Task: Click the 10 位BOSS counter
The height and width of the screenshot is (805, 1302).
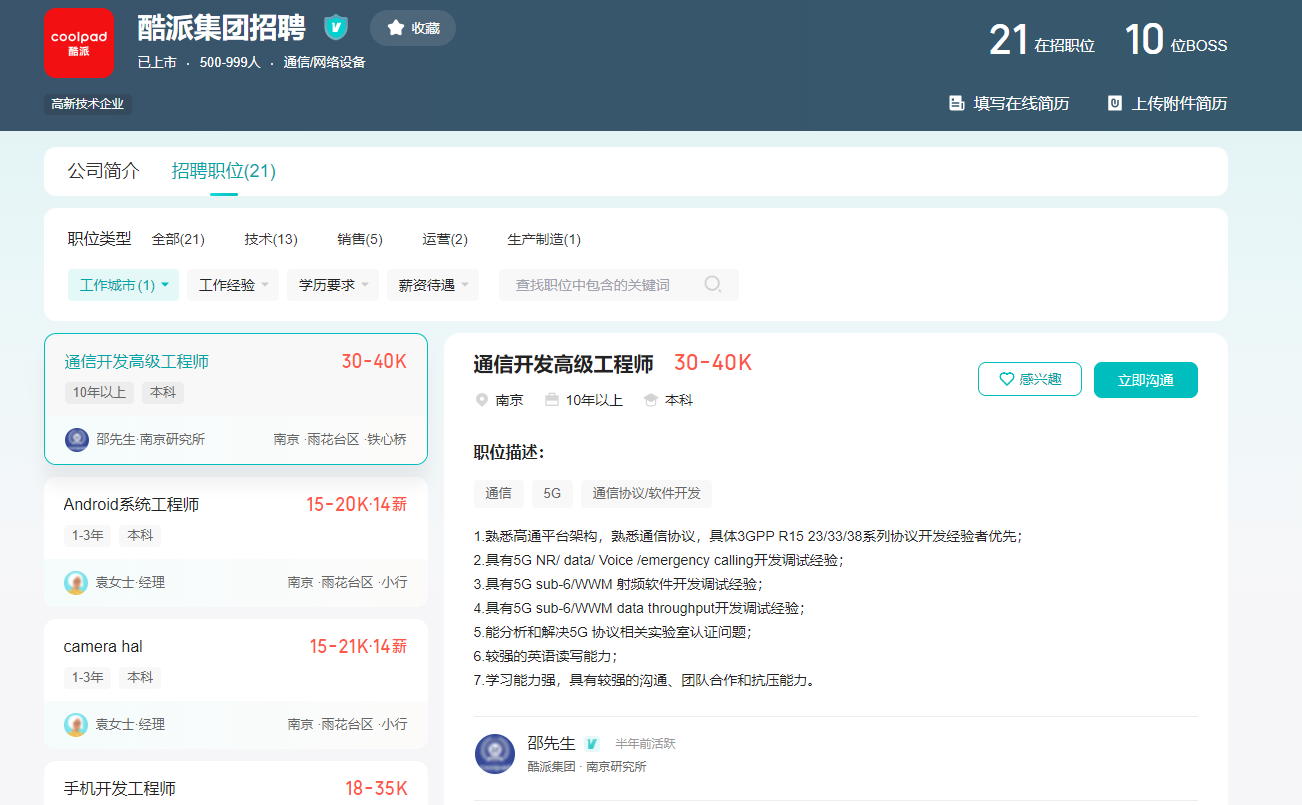Action: (1176, 40)
